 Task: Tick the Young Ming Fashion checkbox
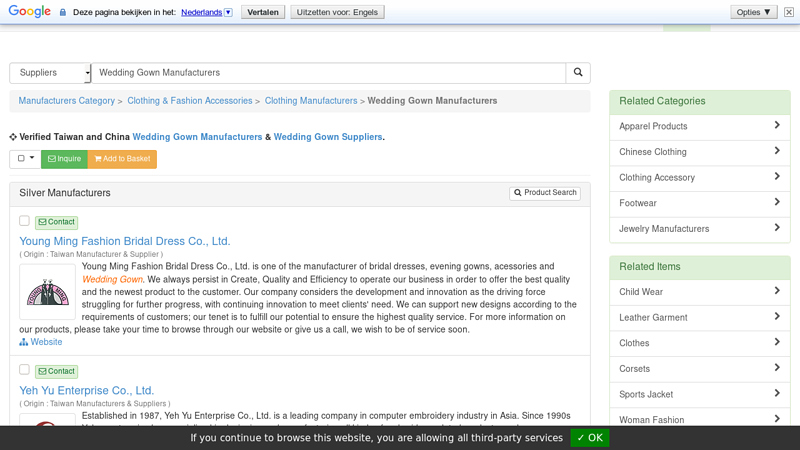[24, 220]
